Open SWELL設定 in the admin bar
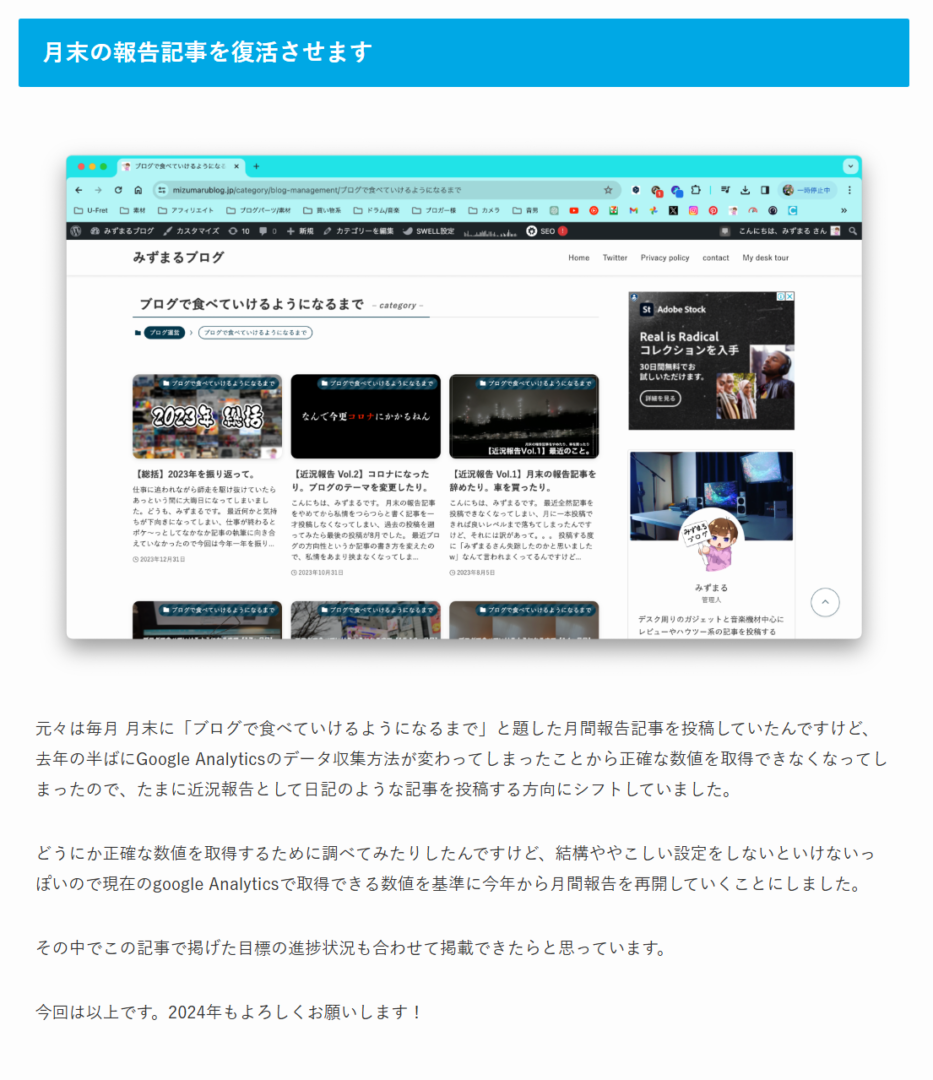 pos(428,231)
